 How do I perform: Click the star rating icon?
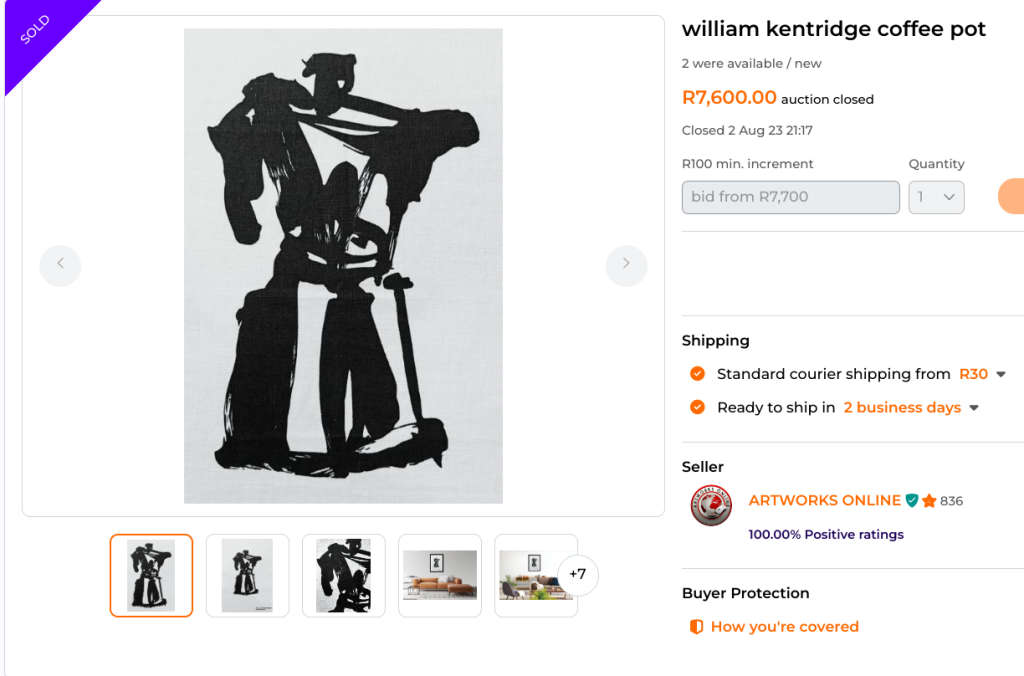[930, 500]
